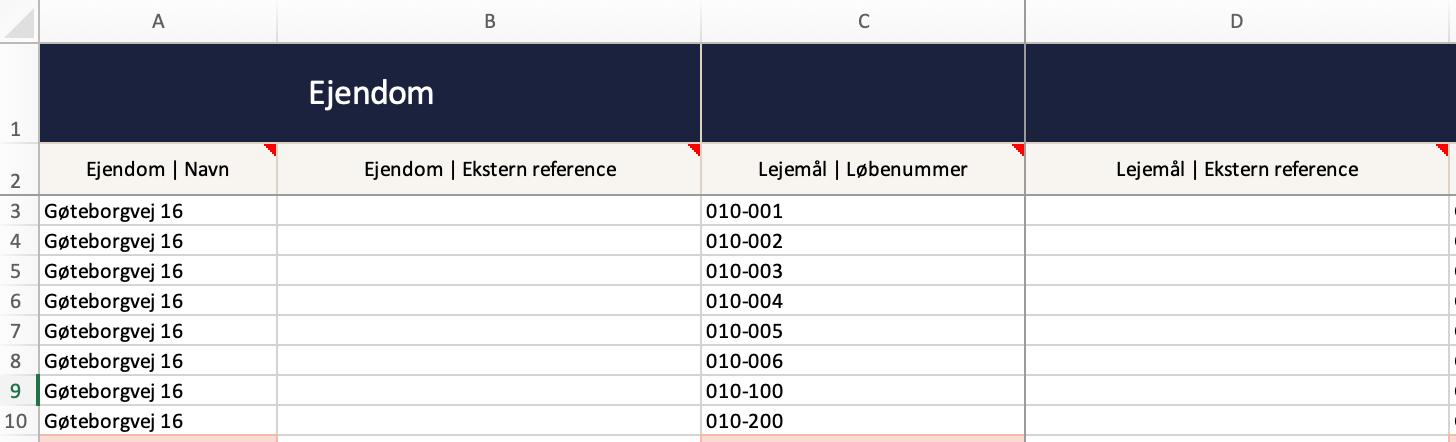Select the Ejendom merged header cell
1456x442 pixels.
(x=370, y=93)
